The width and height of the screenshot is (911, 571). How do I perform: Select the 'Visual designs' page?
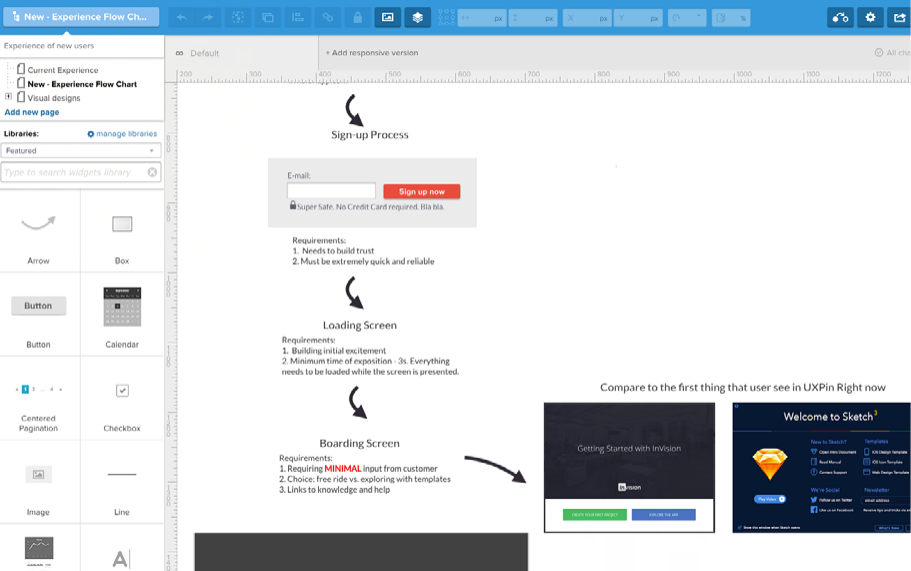click(x=53, y=98)
